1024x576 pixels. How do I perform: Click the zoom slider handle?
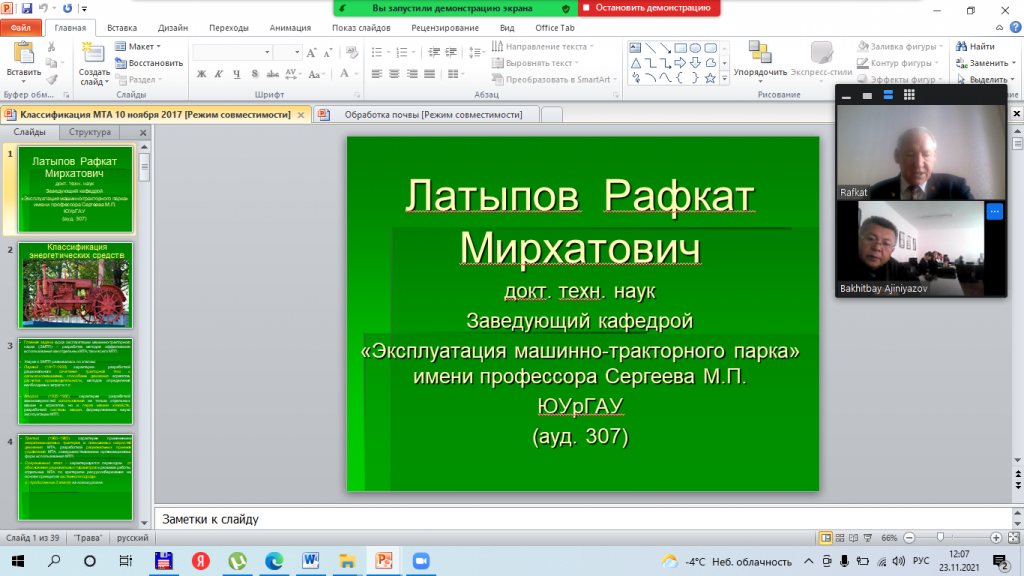point(940,537)
